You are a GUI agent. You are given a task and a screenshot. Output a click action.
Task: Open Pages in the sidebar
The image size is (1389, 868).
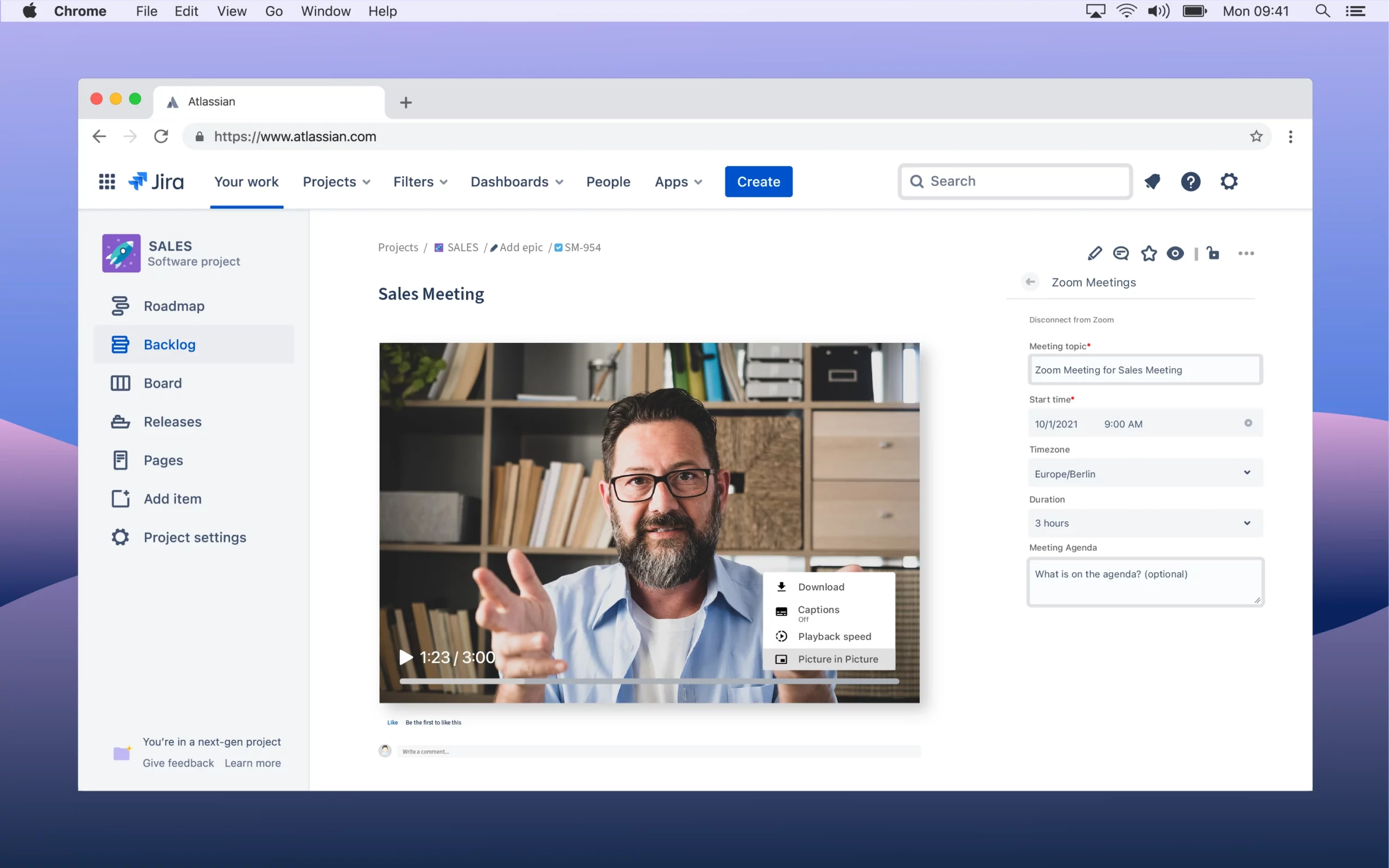(194, 460)
